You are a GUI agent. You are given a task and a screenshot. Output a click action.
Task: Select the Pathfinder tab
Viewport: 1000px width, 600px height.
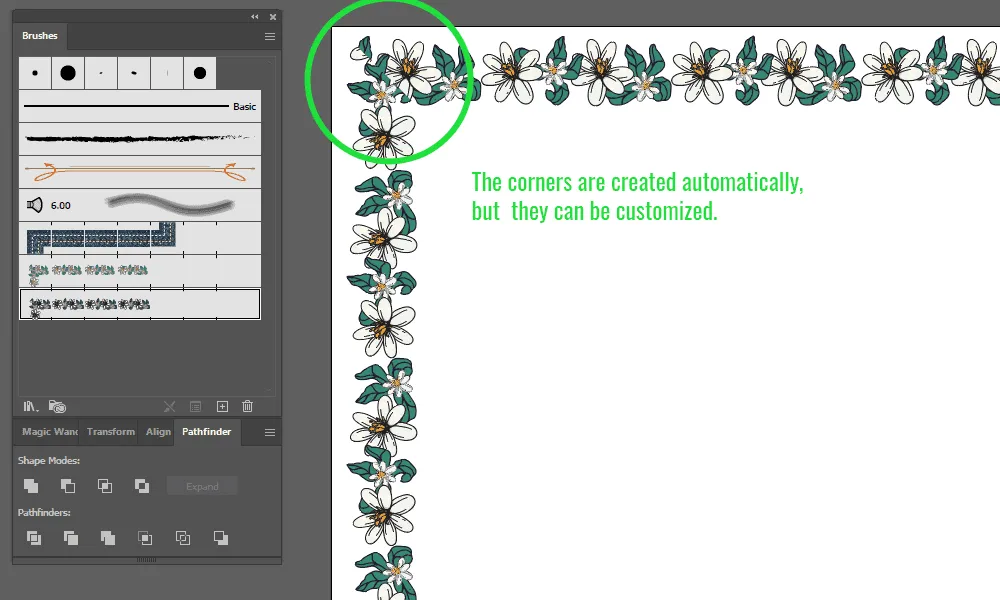click(x=207, y=432)
